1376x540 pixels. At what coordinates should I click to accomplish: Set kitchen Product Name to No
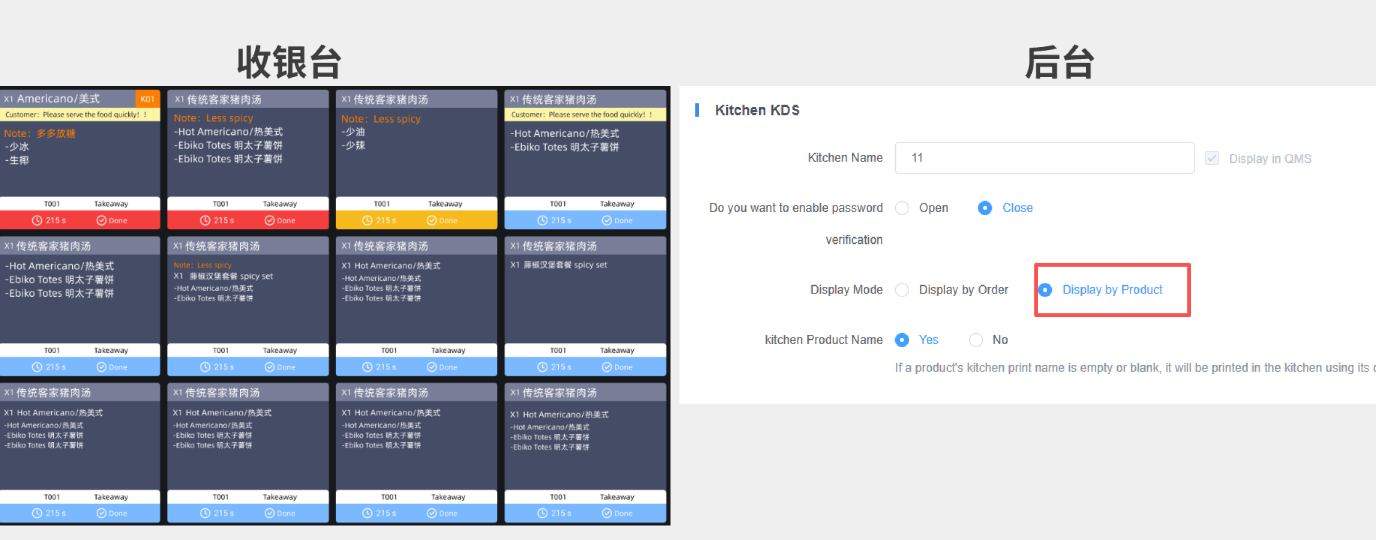click(976, 340)
